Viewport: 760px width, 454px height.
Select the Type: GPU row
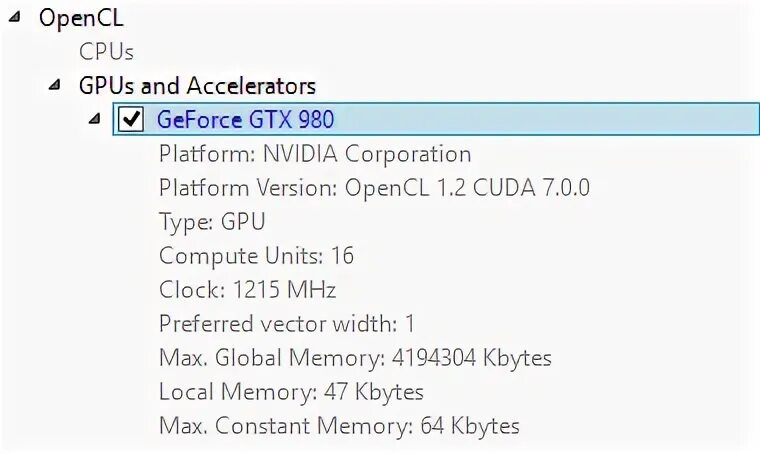pyautogui.click(x=212, y=222)
